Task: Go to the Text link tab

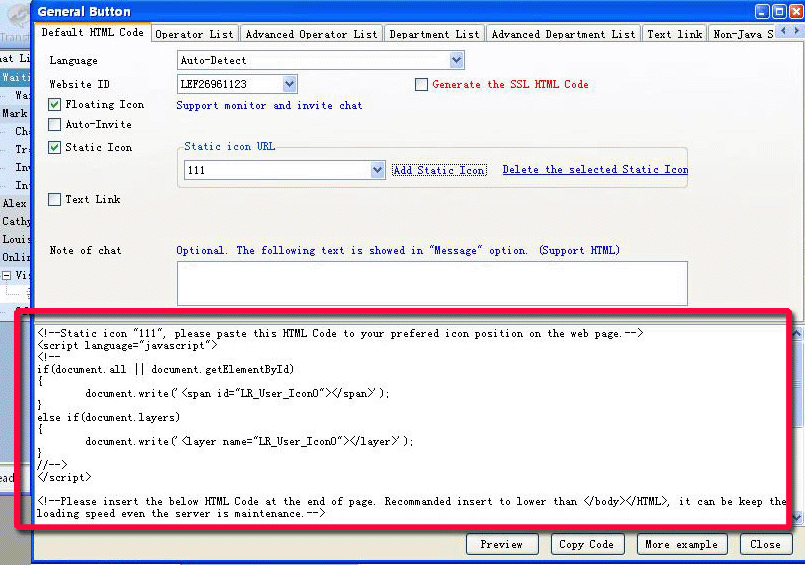Action: pyautogui.click(x=675, y=34)
